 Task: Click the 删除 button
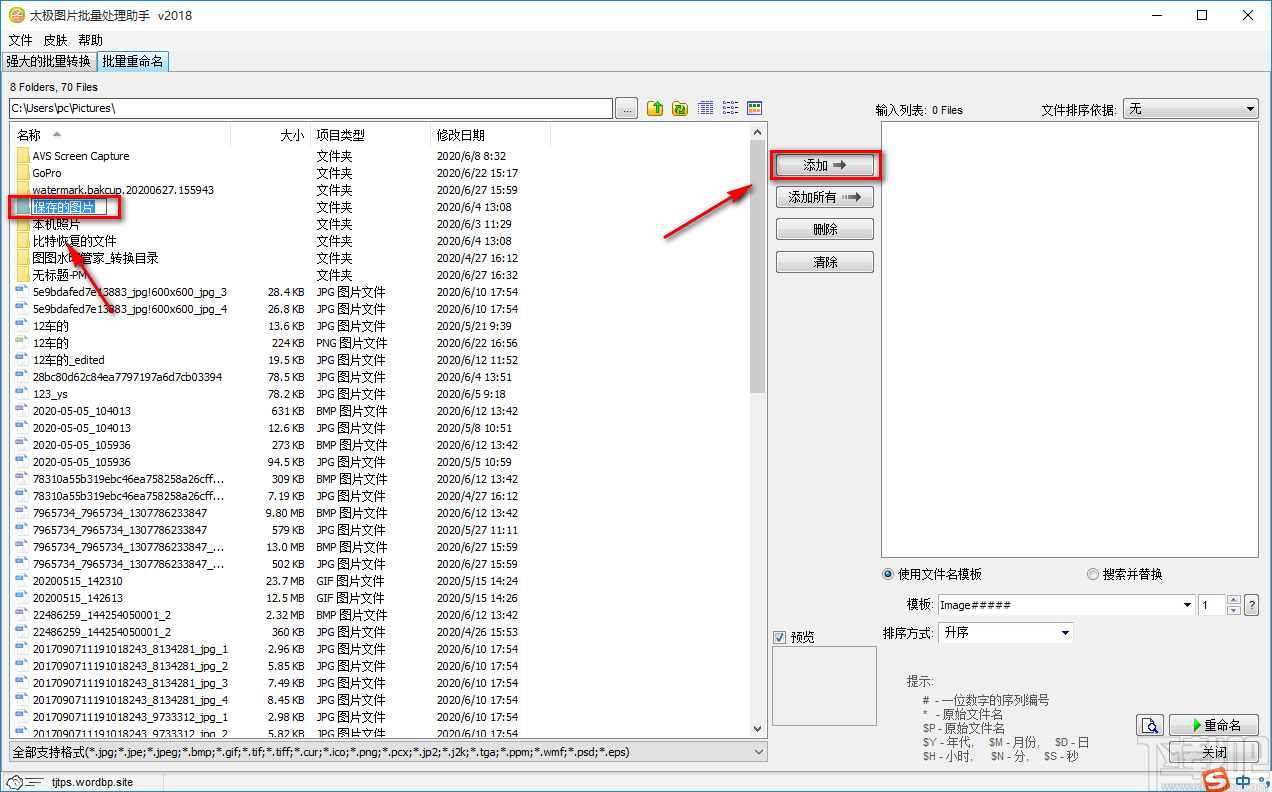point(825,229)
